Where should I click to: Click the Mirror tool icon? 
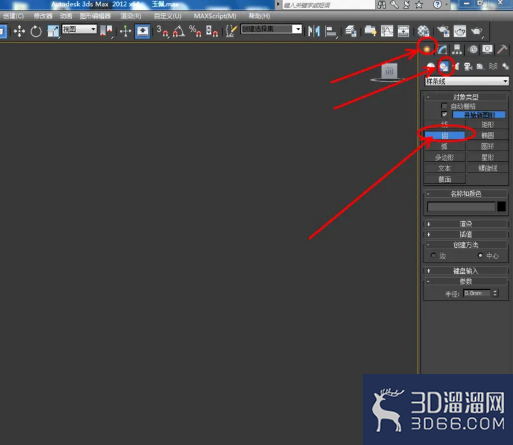(x=314, y=32)
